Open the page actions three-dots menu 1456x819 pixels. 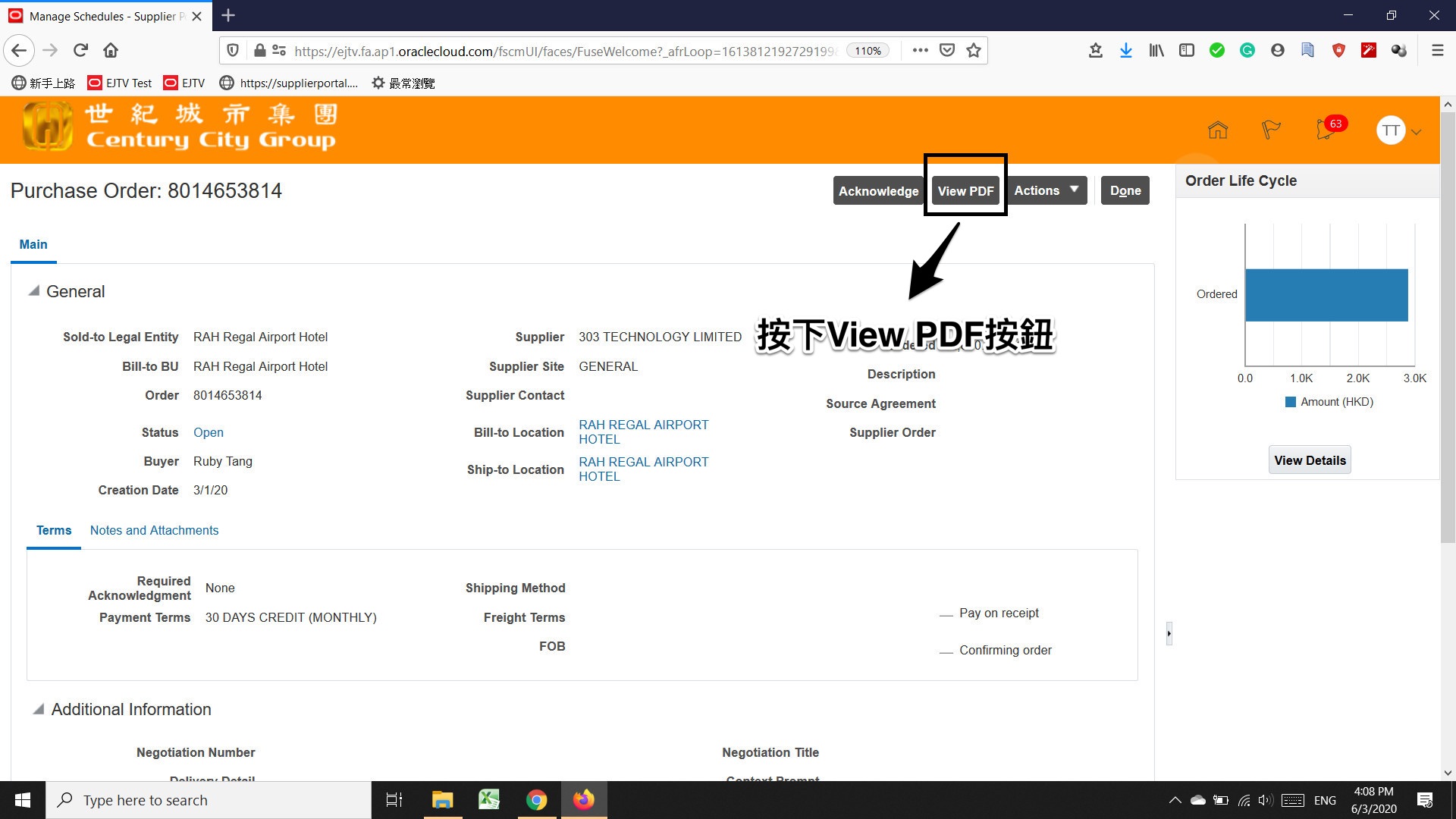[920, 51]
